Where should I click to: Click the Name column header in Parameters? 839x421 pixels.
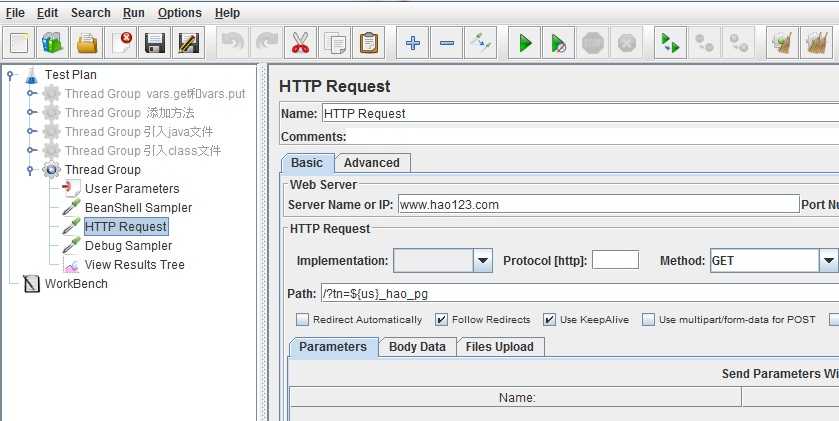click(516, 397)
